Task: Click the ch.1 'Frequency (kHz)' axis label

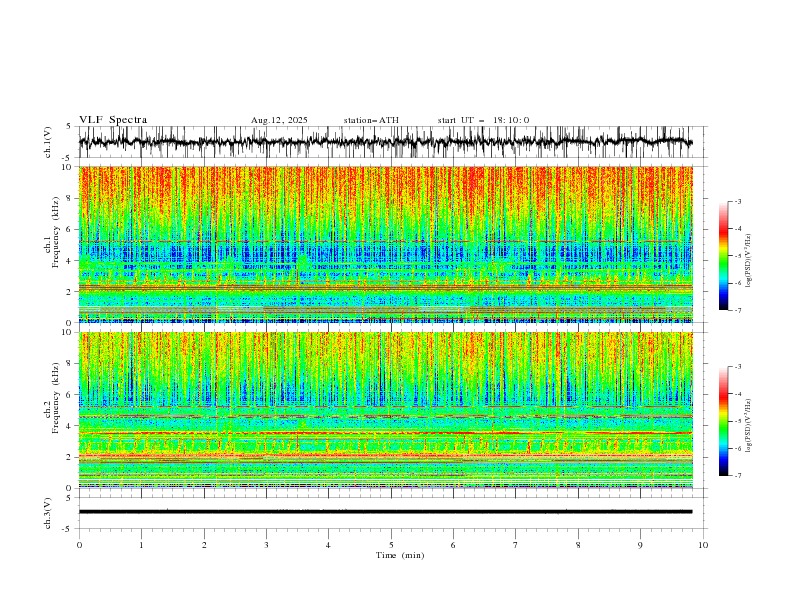Action: coord(55,230)
